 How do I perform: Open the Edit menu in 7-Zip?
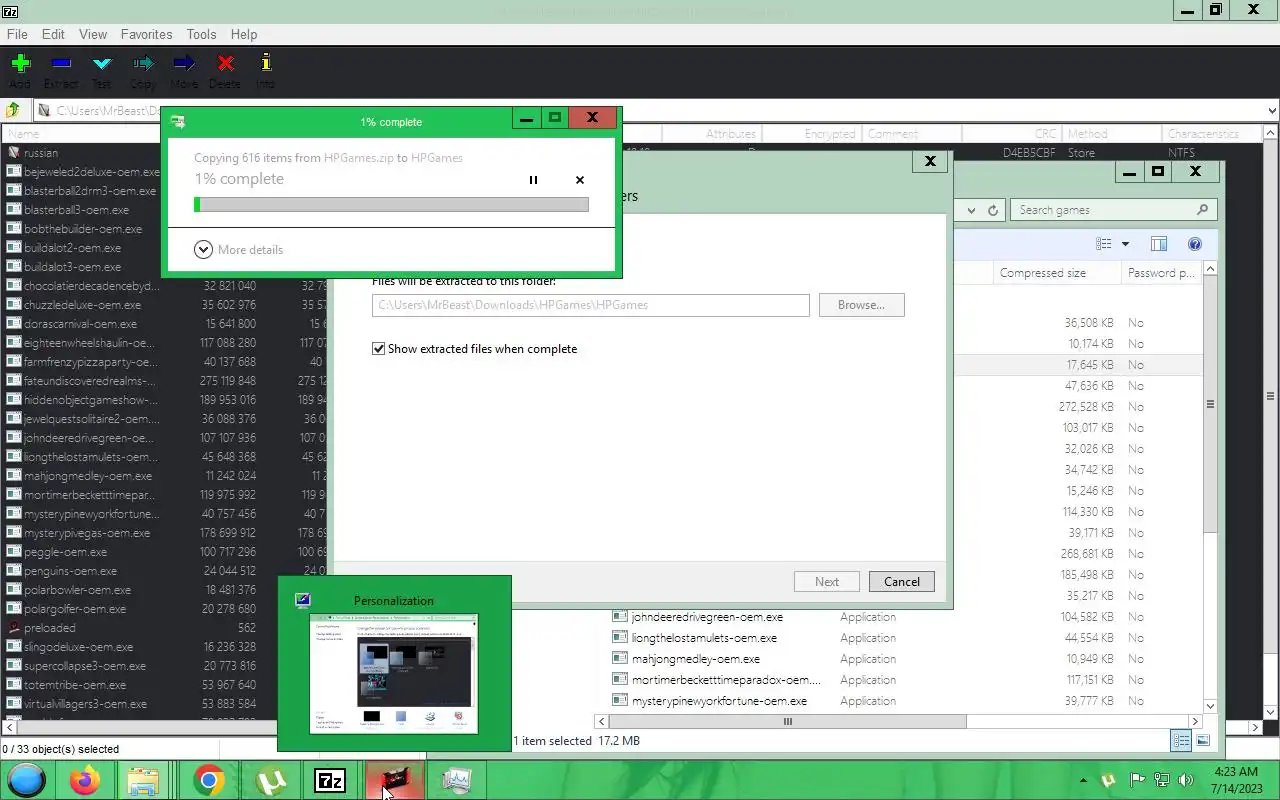[53, 34]
